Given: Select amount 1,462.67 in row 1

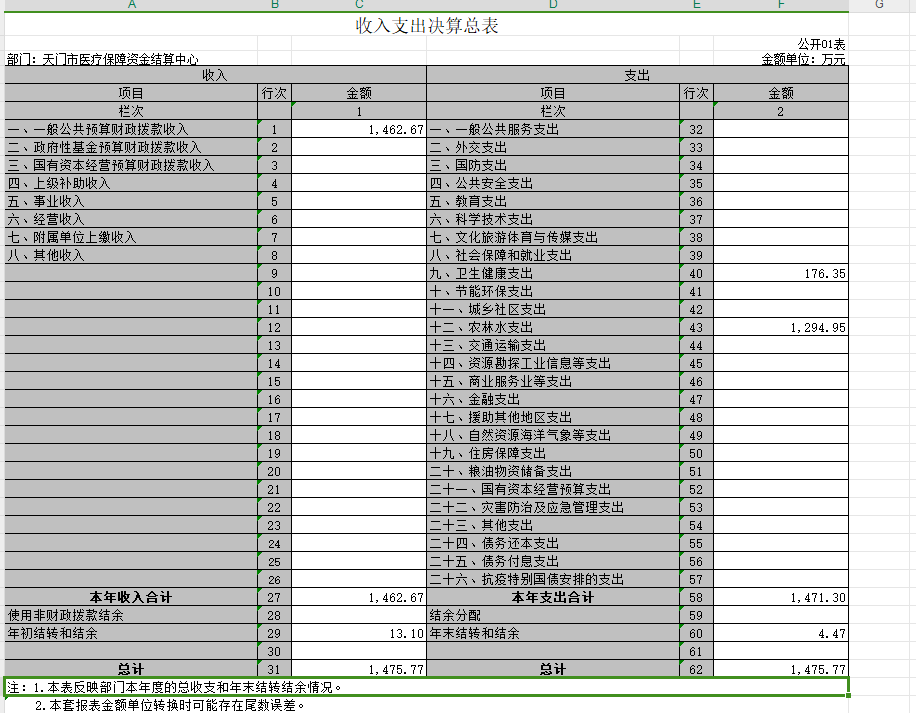Looking at the screenshot, I should (359, 129).
